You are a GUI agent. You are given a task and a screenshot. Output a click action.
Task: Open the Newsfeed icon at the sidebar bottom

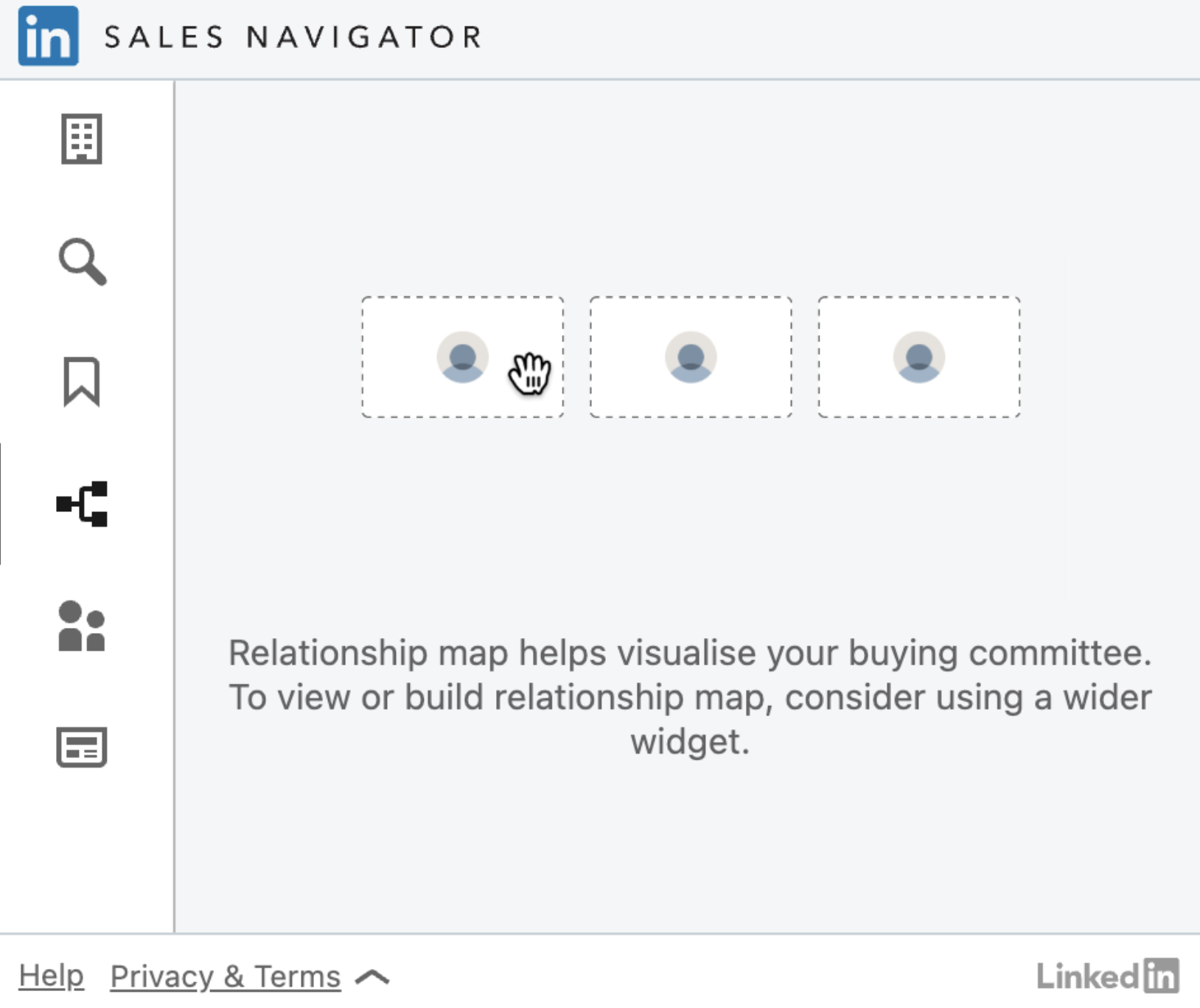[x=81, y=749]
